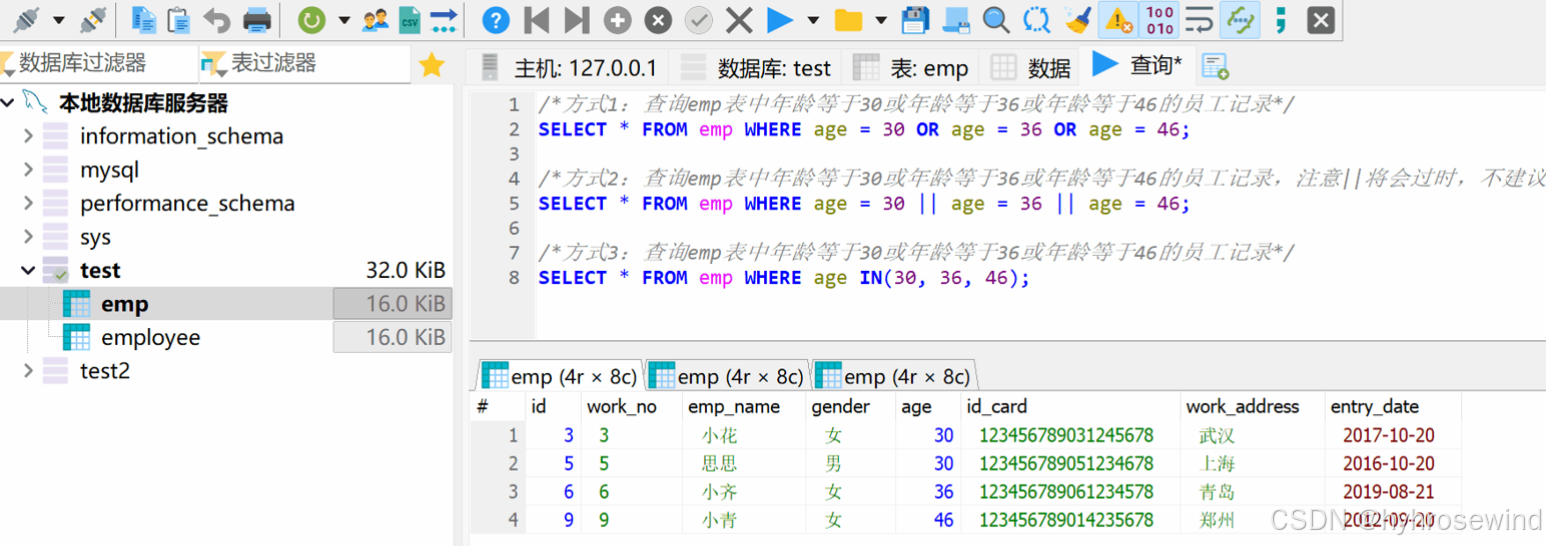Open the blue Help question mark
Viewport: 1546px width, 546px height.
(x=496, y=19)
